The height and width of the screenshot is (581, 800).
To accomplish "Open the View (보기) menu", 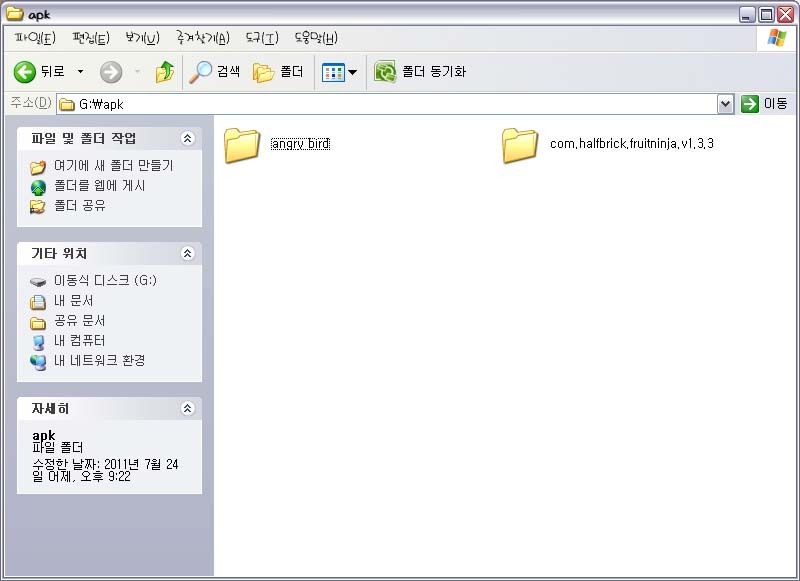I will click(x=142, y=38).
